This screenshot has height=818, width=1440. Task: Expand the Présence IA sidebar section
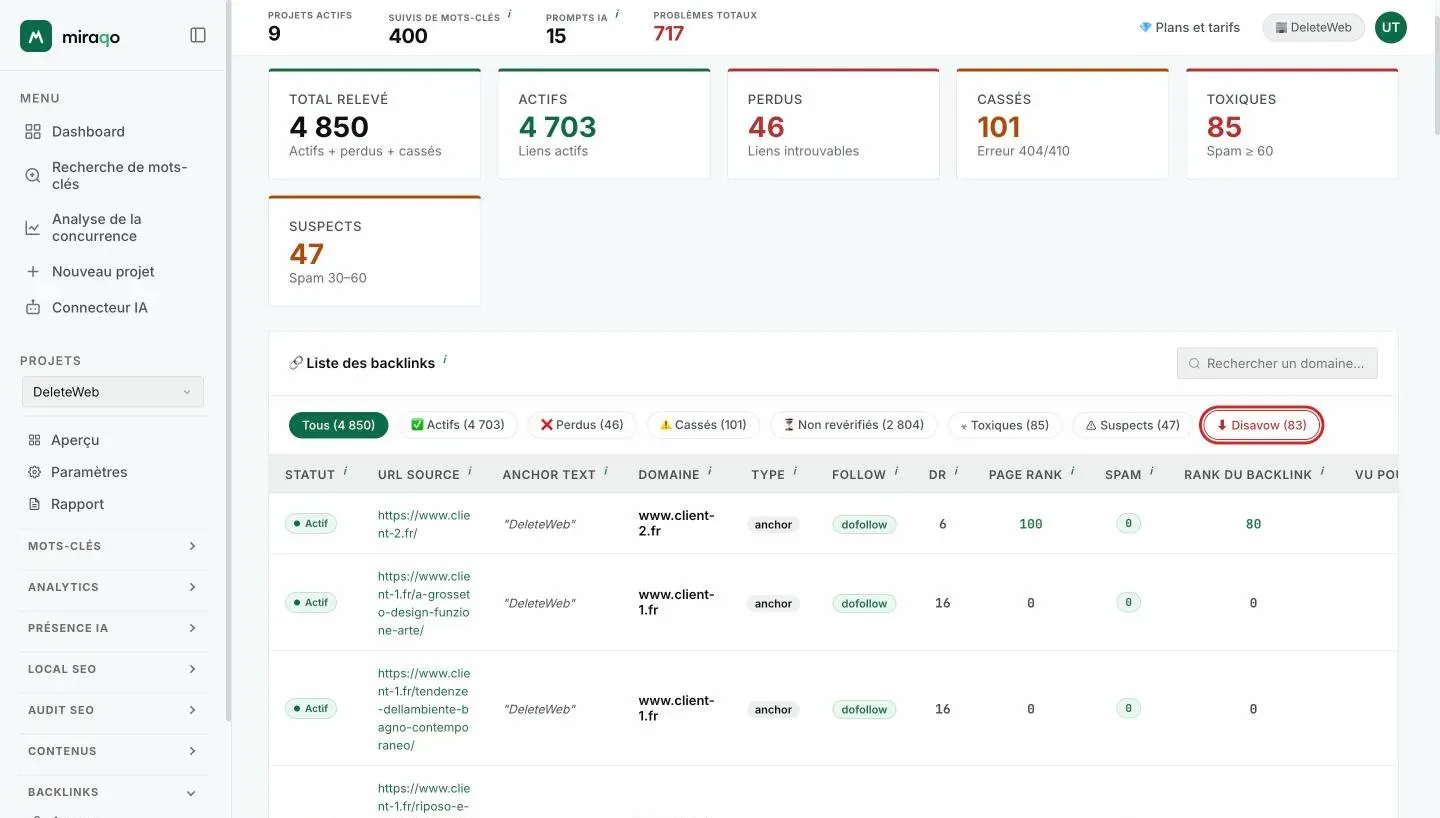pos(113,628)
